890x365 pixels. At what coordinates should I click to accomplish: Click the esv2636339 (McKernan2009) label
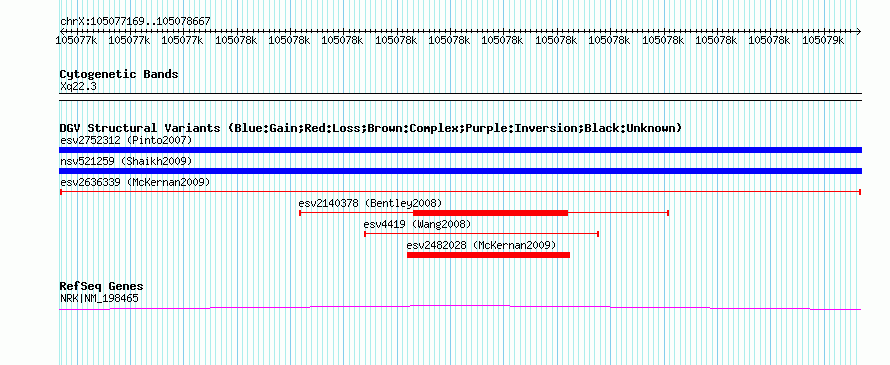(135, 183)
